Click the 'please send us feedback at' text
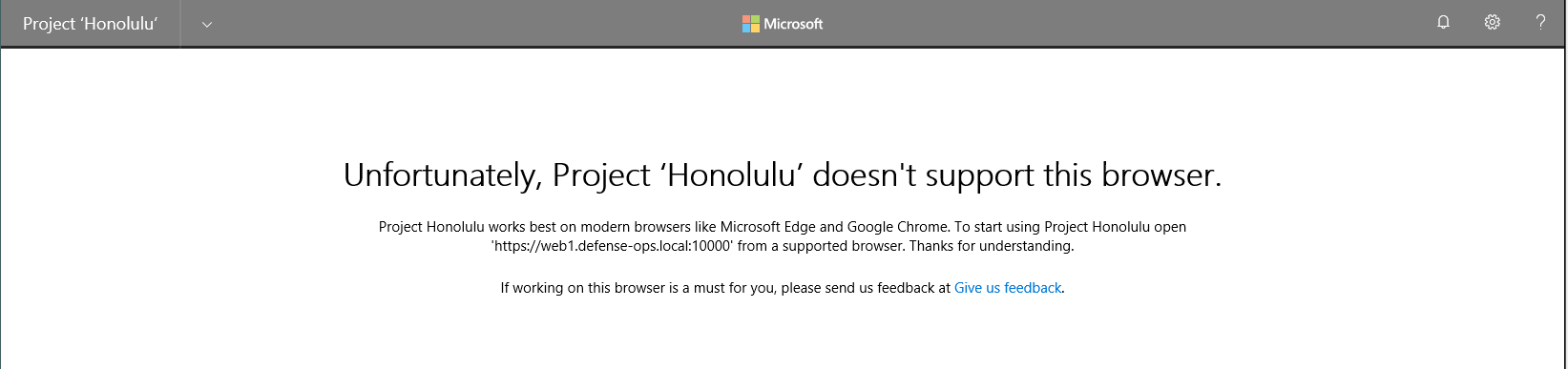The height and width of the screenshot is (369, 1568). tap(866, 288)
